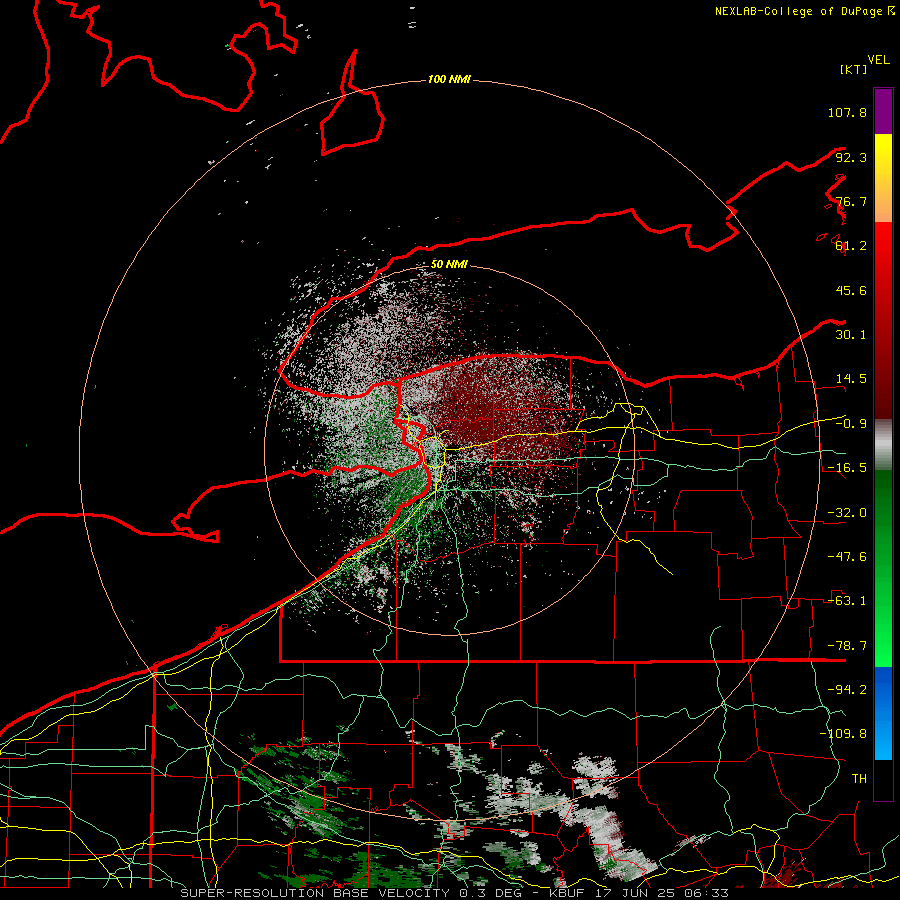Click the 76.7 legend value
The image size is (900, 900).
[x=851, y=201]
